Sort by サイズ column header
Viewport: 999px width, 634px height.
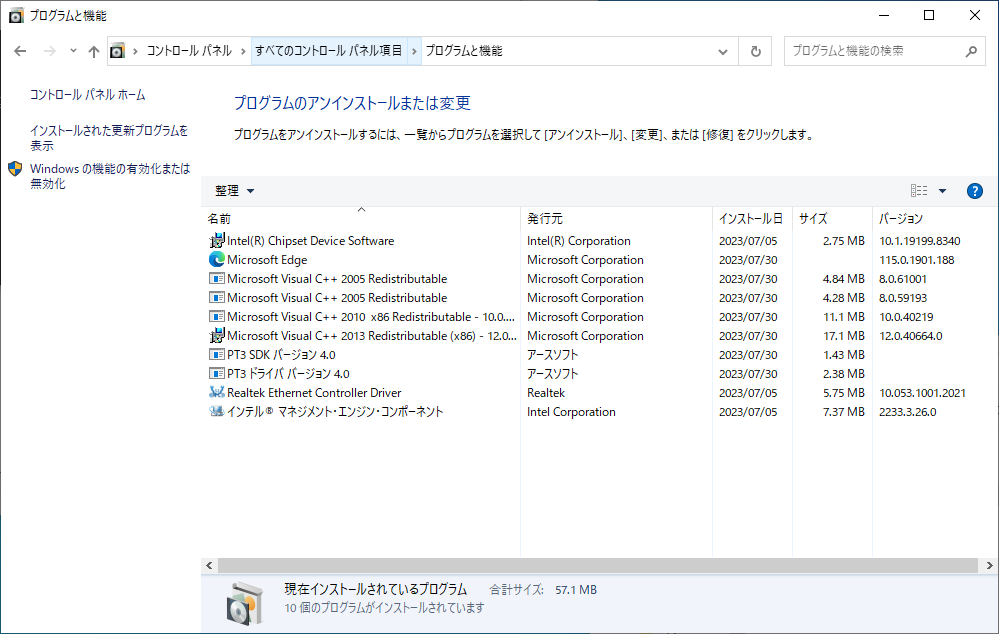[x=833, y=219]
